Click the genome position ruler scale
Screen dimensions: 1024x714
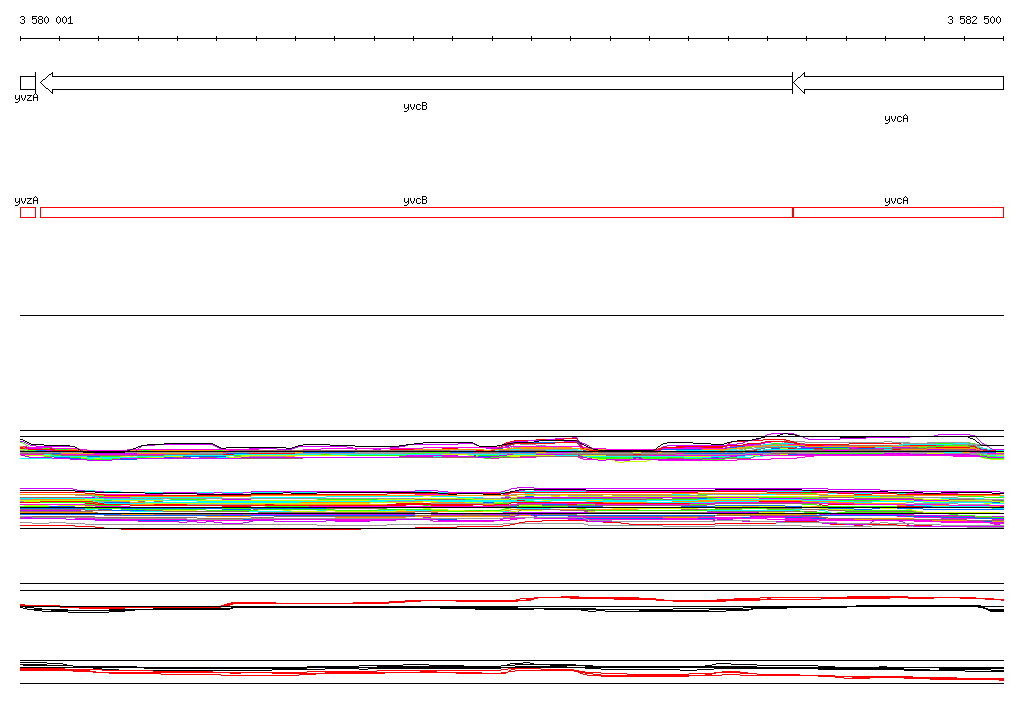click(512, 39)
